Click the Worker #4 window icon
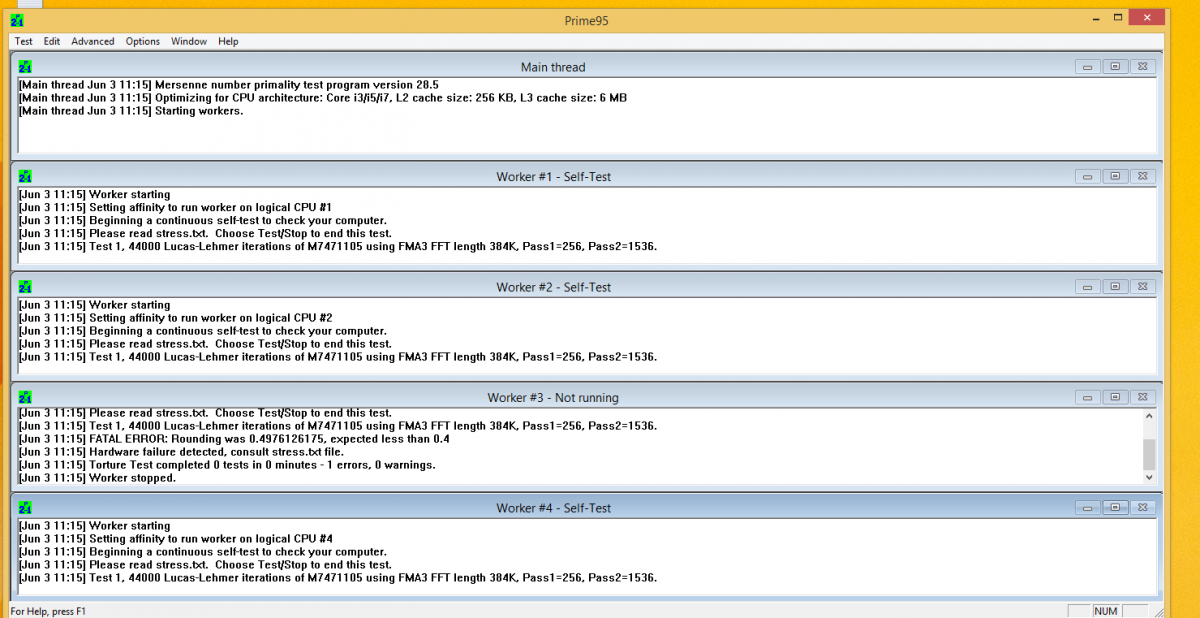 25,508
